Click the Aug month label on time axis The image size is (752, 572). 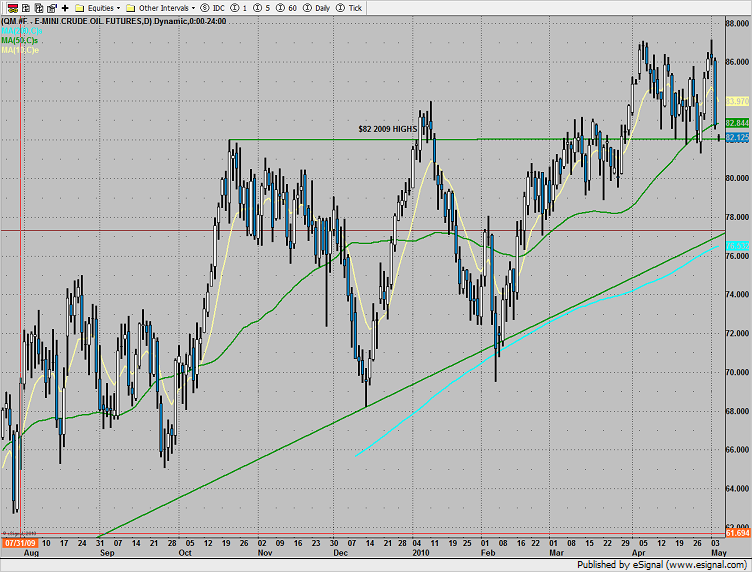(x=31, y=553)
